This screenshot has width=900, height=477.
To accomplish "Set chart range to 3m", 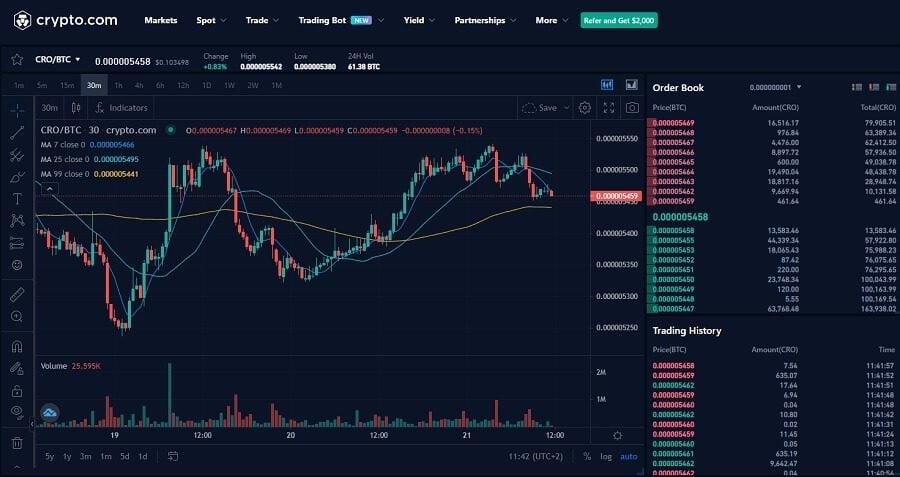I will coord(86,456).
